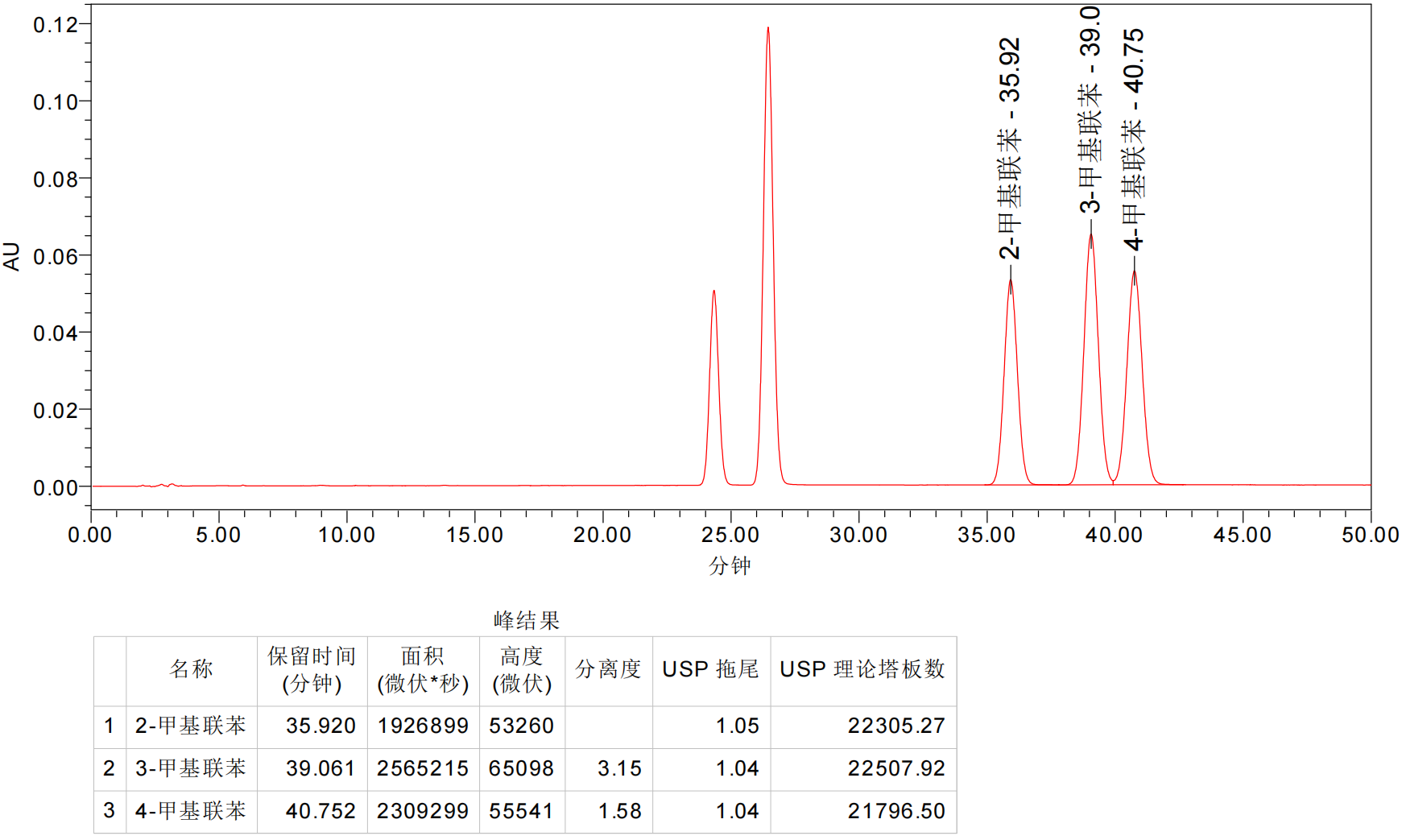
Task: Select the retention time cell 39.061
Action: click(x=320, y=768)
